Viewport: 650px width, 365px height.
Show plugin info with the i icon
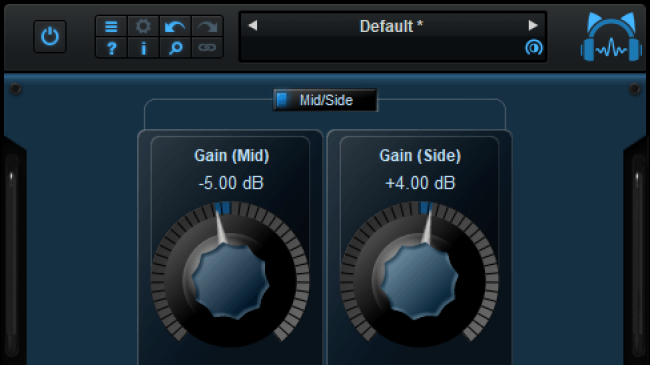pyautogui.click(x=143, y=48)
